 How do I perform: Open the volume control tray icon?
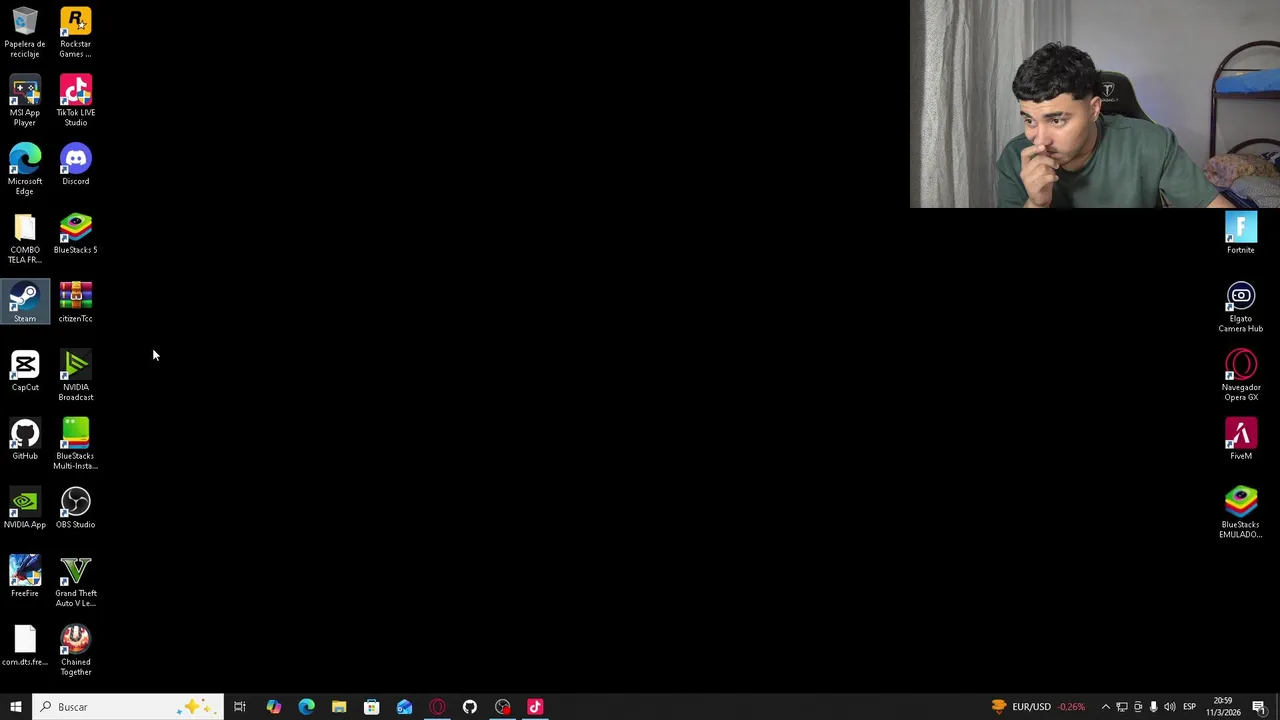tap(1169, 707)
